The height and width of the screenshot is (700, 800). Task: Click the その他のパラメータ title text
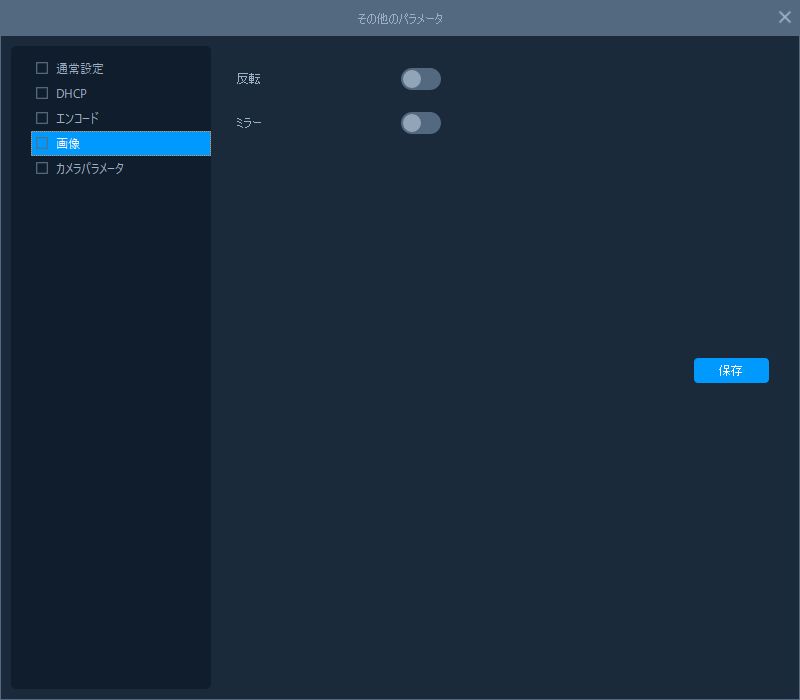400,18
